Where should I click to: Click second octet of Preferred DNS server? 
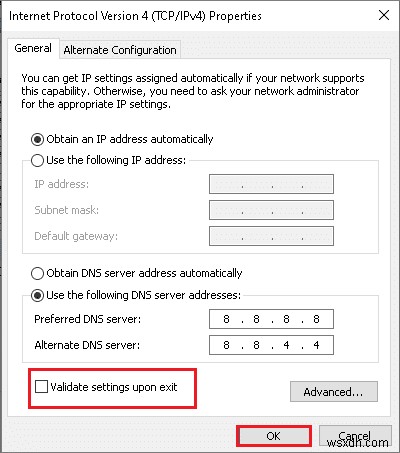(x=256, y=319)
